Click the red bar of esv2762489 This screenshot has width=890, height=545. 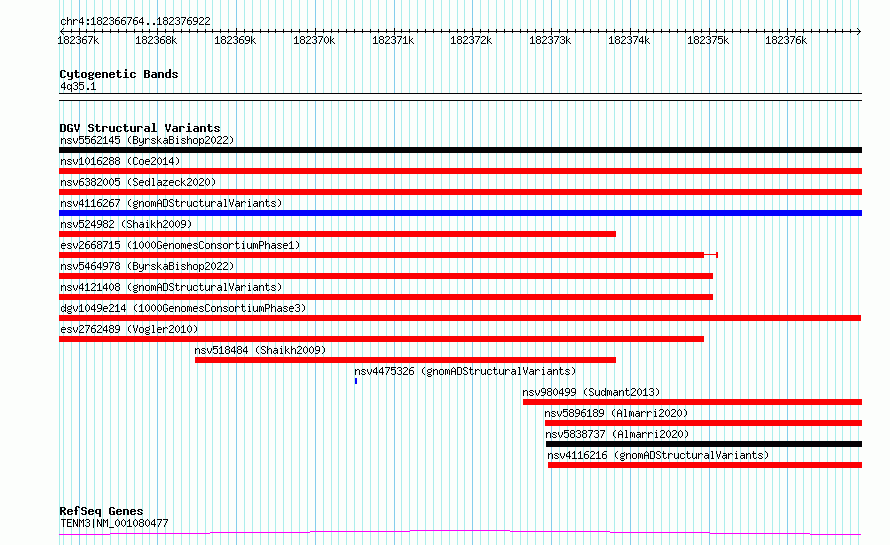click(381, 339)
